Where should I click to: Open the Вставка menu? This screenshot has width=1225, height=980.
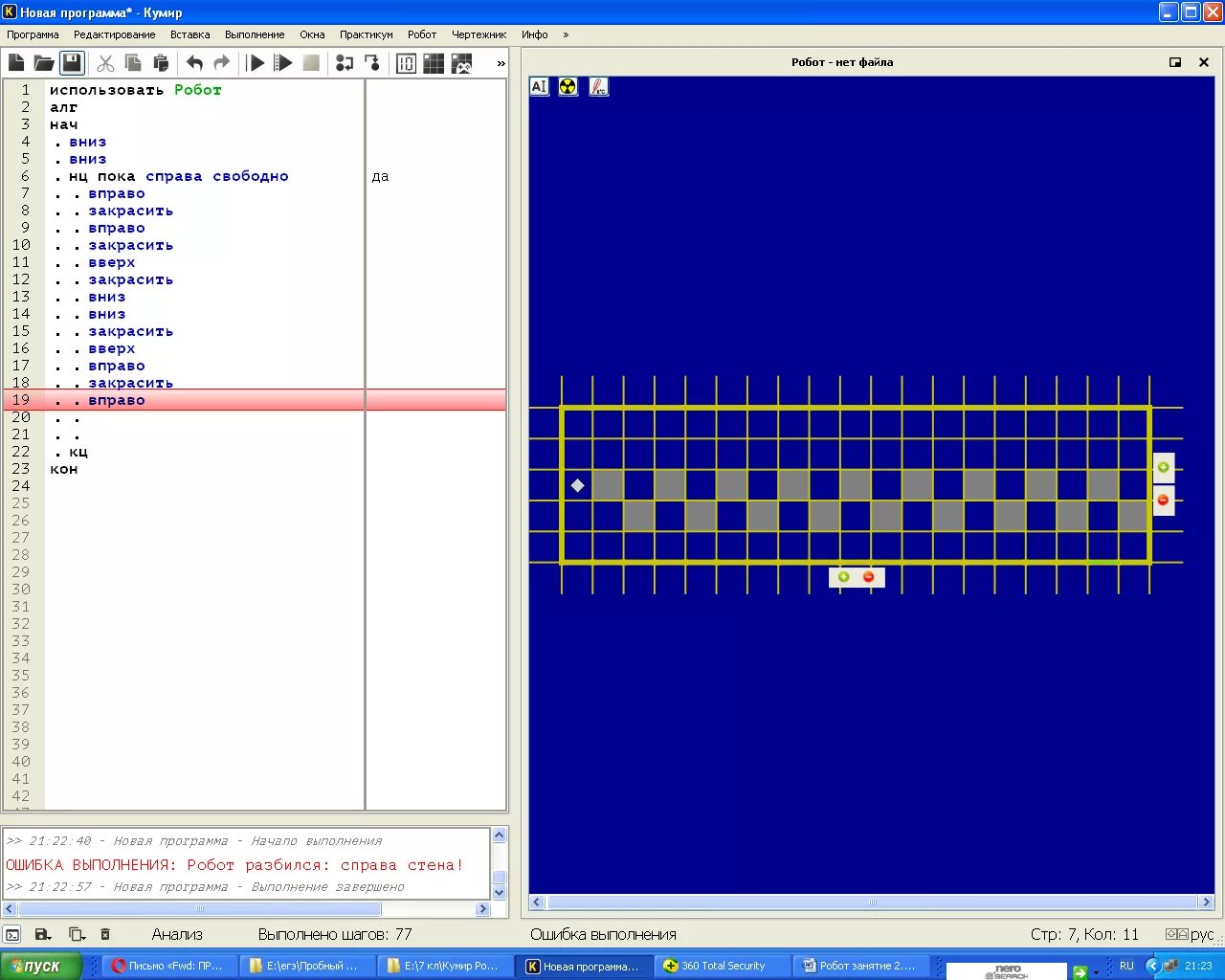[x=189, y=34]
